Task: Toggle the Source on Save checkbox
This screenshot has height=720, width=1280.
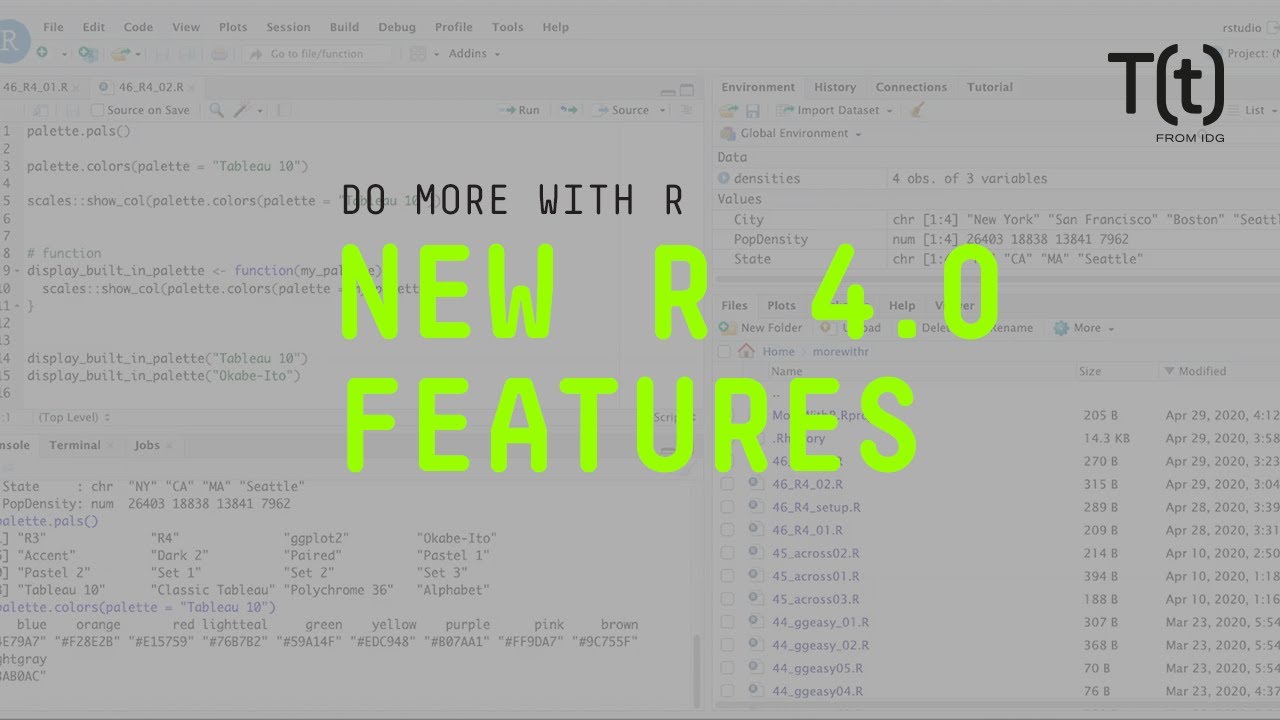Action: point(97,110)
